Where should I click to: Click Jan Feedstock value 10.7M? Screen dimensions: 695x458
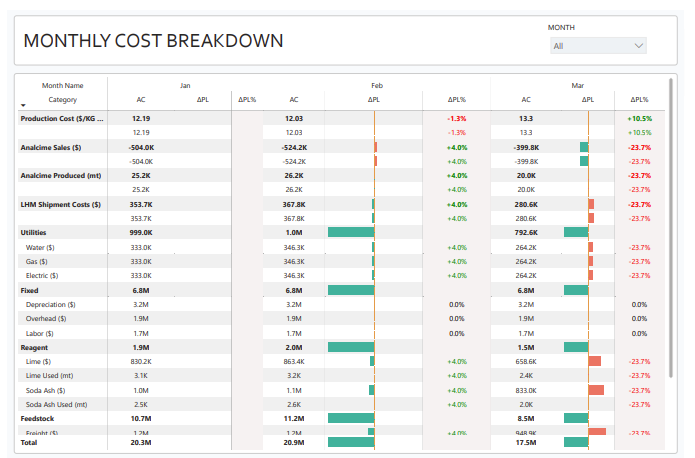[141, 419]
